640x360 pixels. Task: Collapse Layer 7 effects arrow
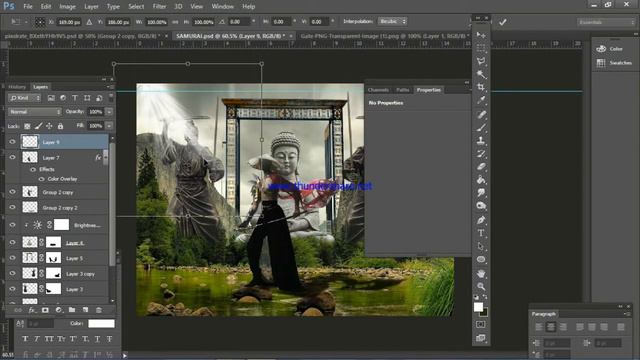(x=105, y=157)
